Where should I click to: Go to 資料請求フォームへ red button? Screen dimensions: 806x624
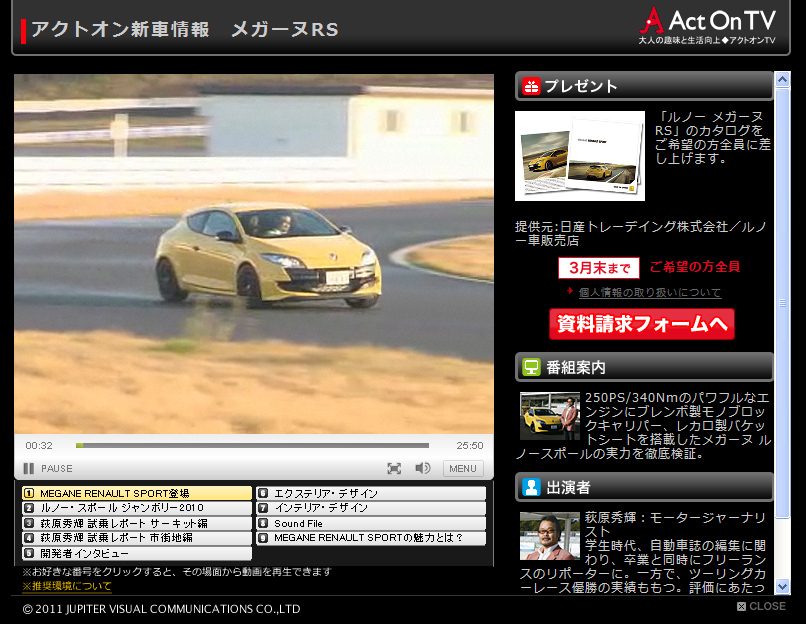642,324
